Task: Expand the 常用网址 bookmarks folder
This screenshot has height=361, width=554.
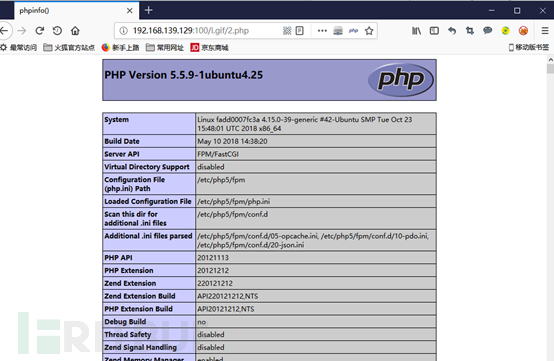Action: coord(165,47)
